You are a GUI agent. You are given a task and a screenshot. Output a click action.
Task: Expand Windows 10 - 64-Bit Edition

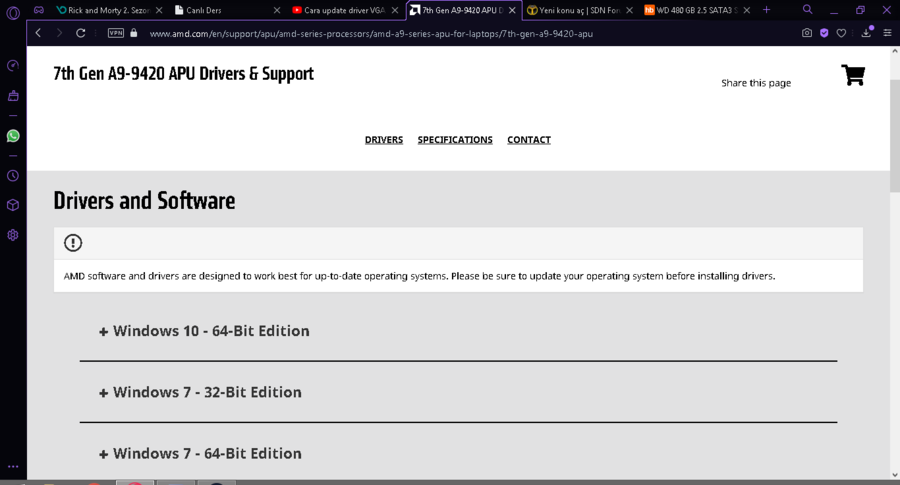pos(204,331)
